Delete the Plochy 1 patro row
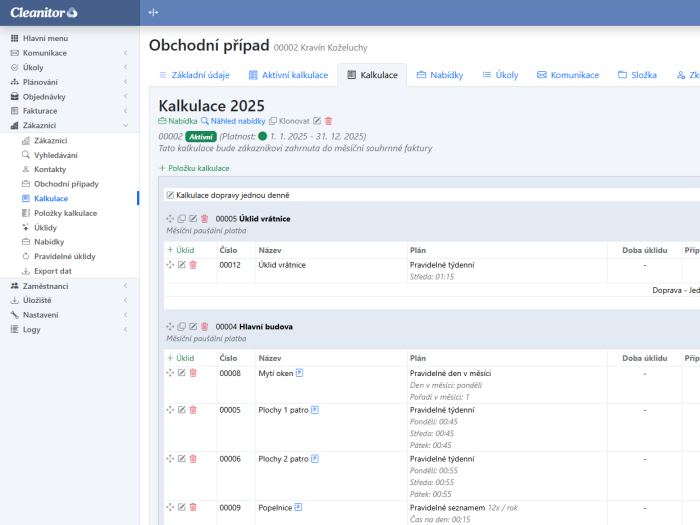This screenshot has width=700, height=525. (193, 409)
